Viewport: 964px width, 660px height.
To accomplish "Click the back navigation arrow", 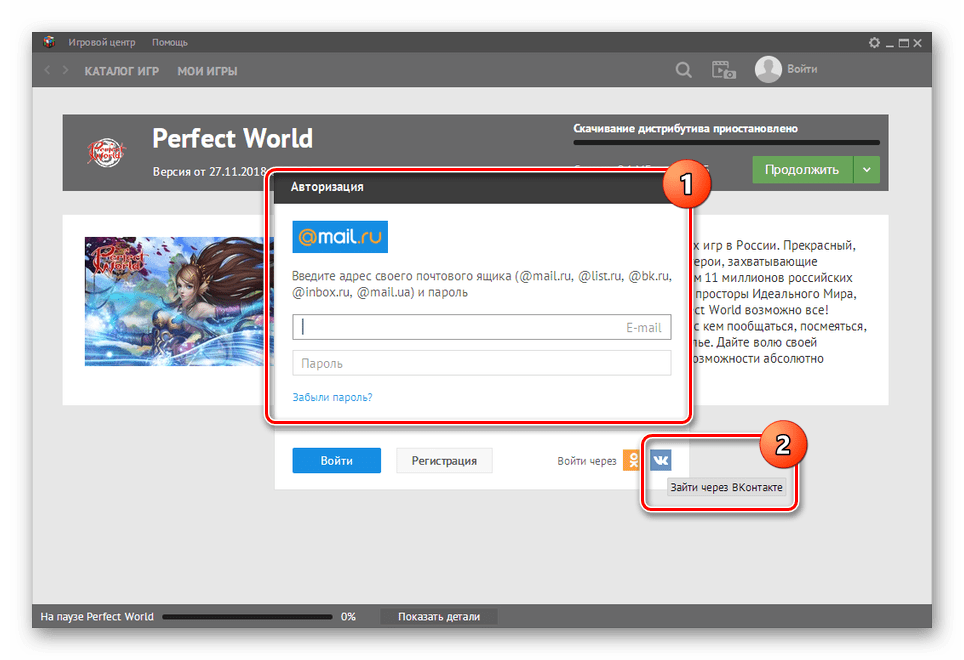I will tap(47, 70).
